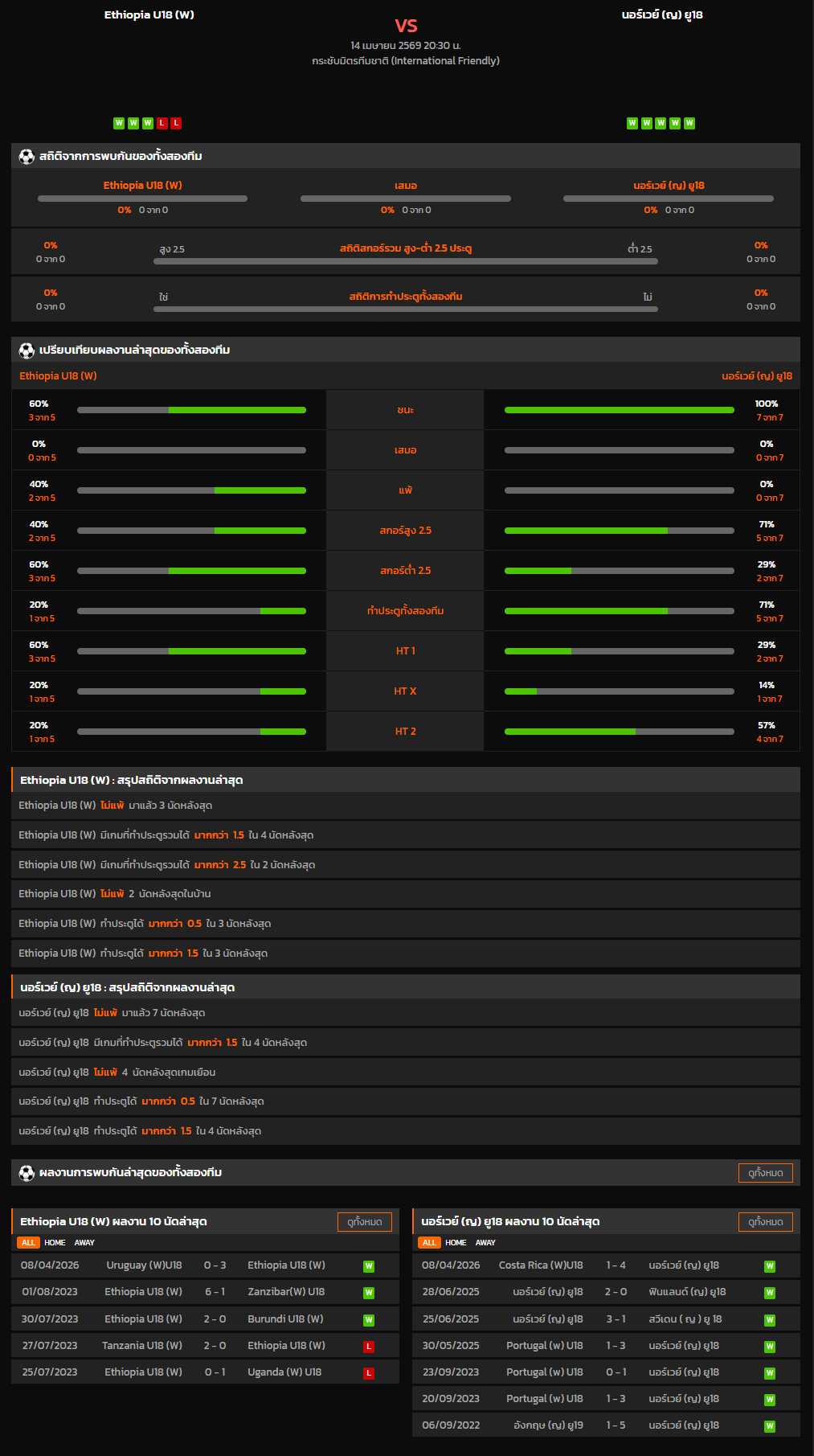Open view-all button in head-to-head results header
Viewport: 814px width, 1456px height.
[x=765, y=1173]
